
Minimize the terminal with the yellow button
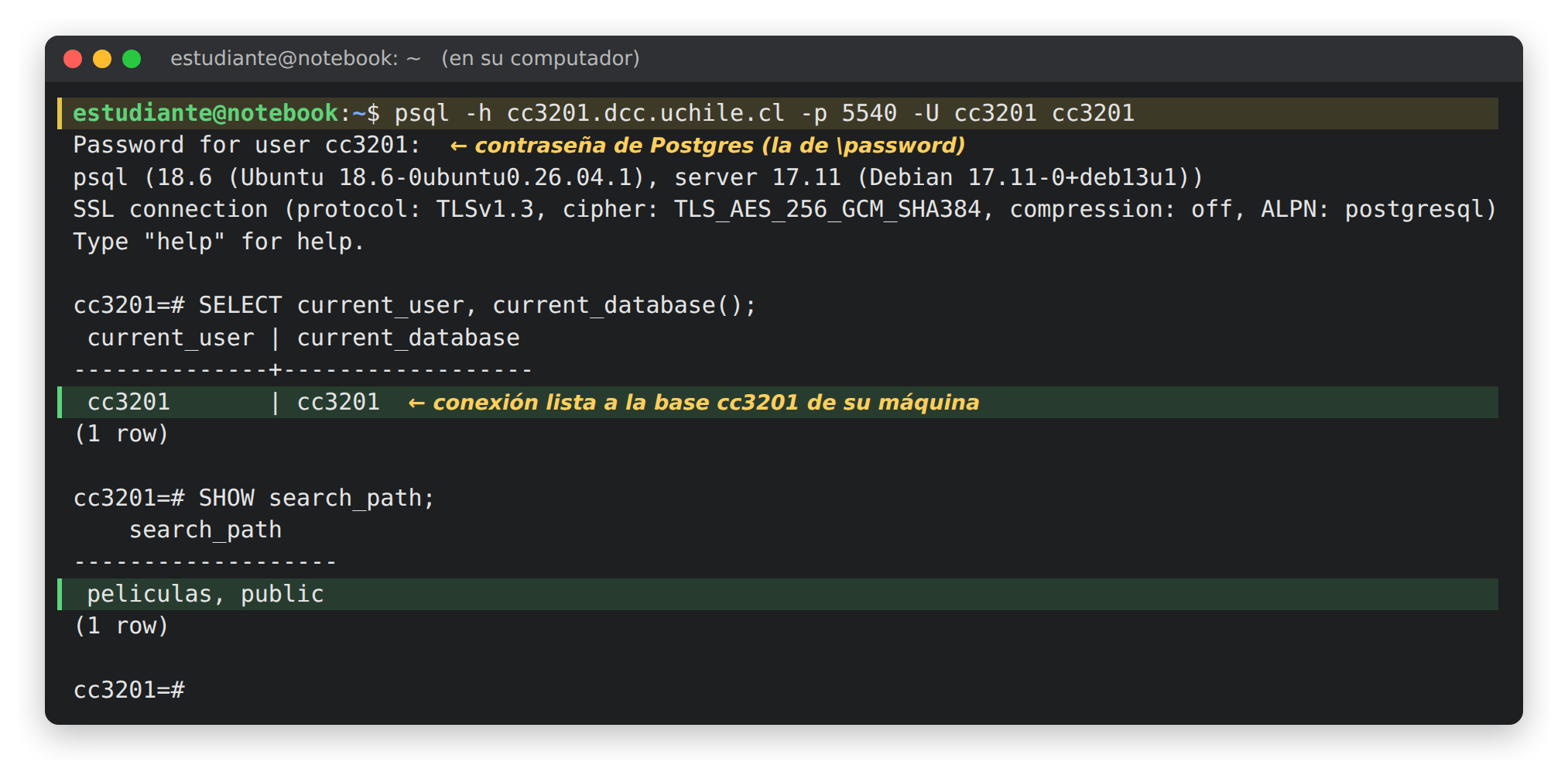pyautogui.click(x=102, y=59)
